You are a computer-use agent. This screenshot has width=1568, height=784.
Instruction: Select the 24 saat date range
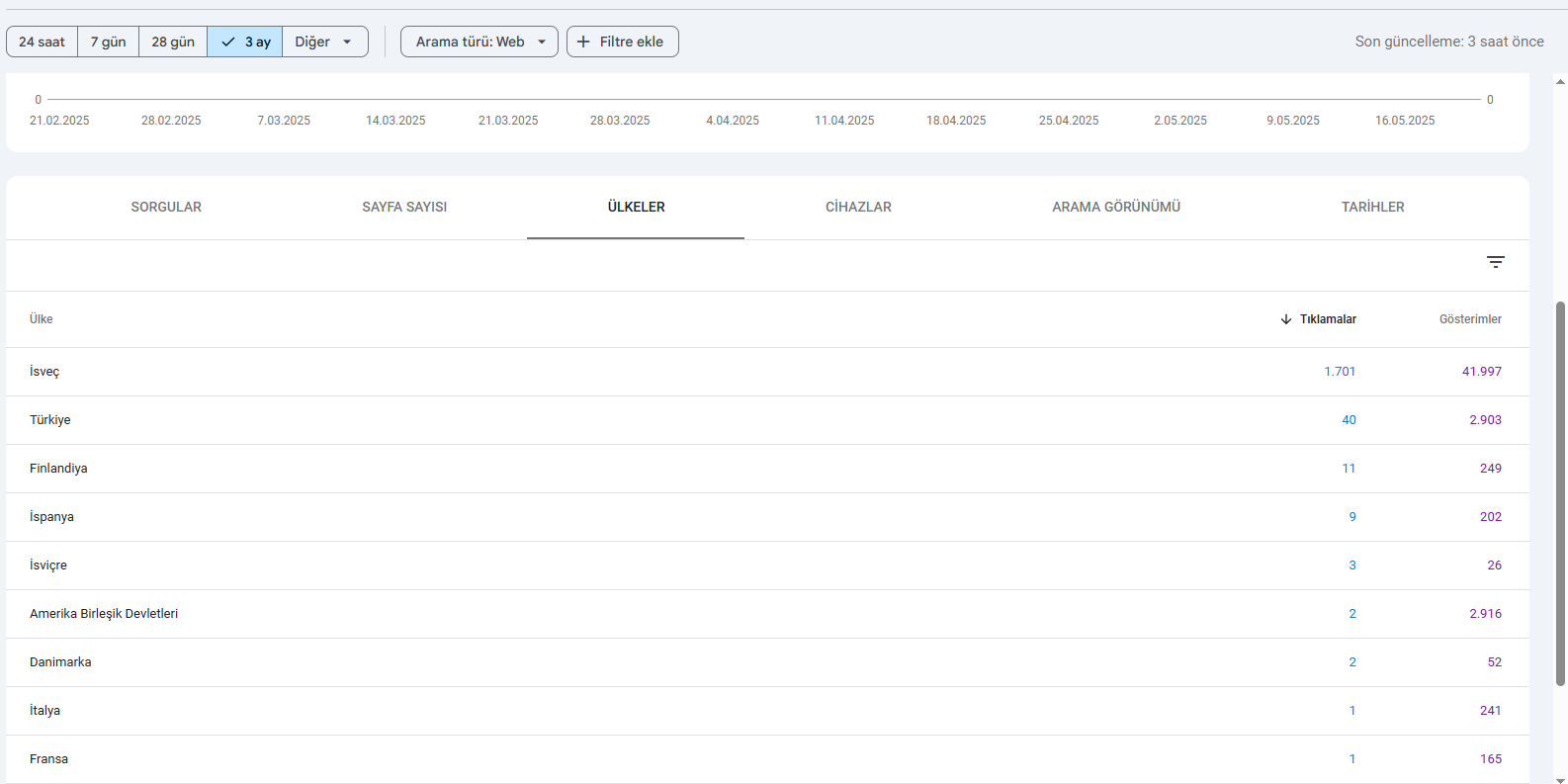(42, 42)
